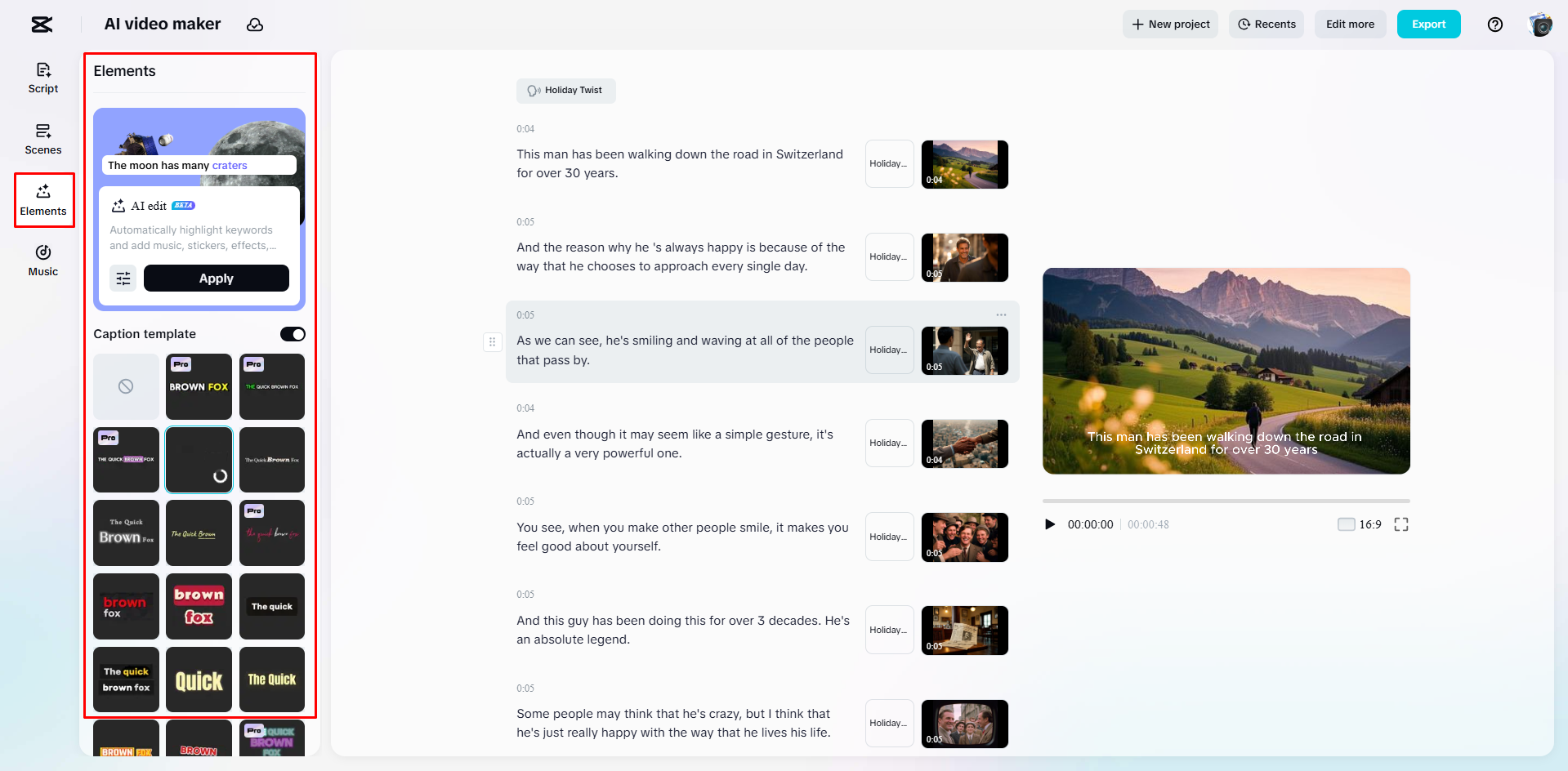
Task: Choose 'The quick brown fox' yellow template
Action: (126, 680)
